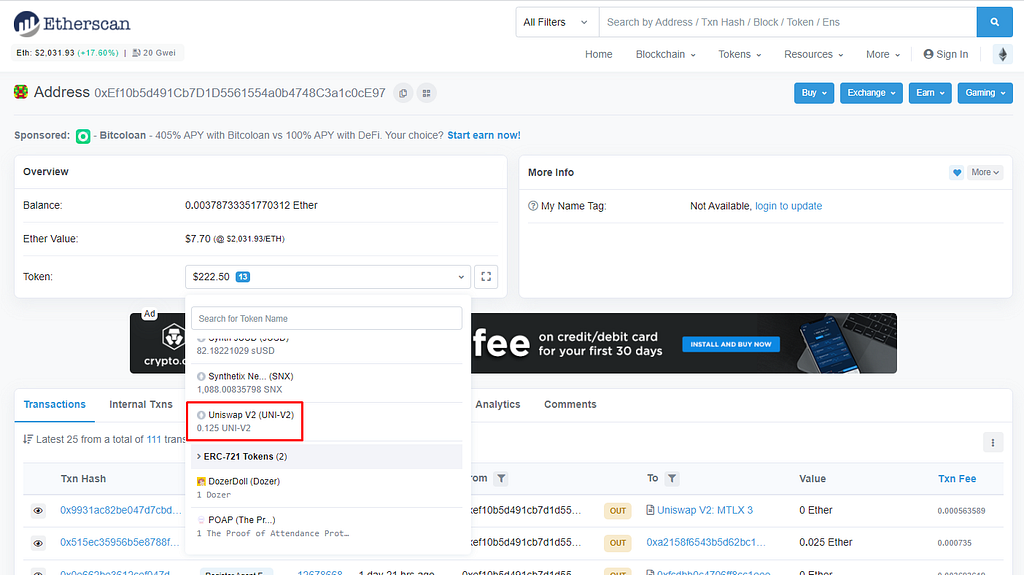Viewport: 1024px width, 575px height.
Task: Click the blue search magnifier button
Action: click(x=994, y=22)
